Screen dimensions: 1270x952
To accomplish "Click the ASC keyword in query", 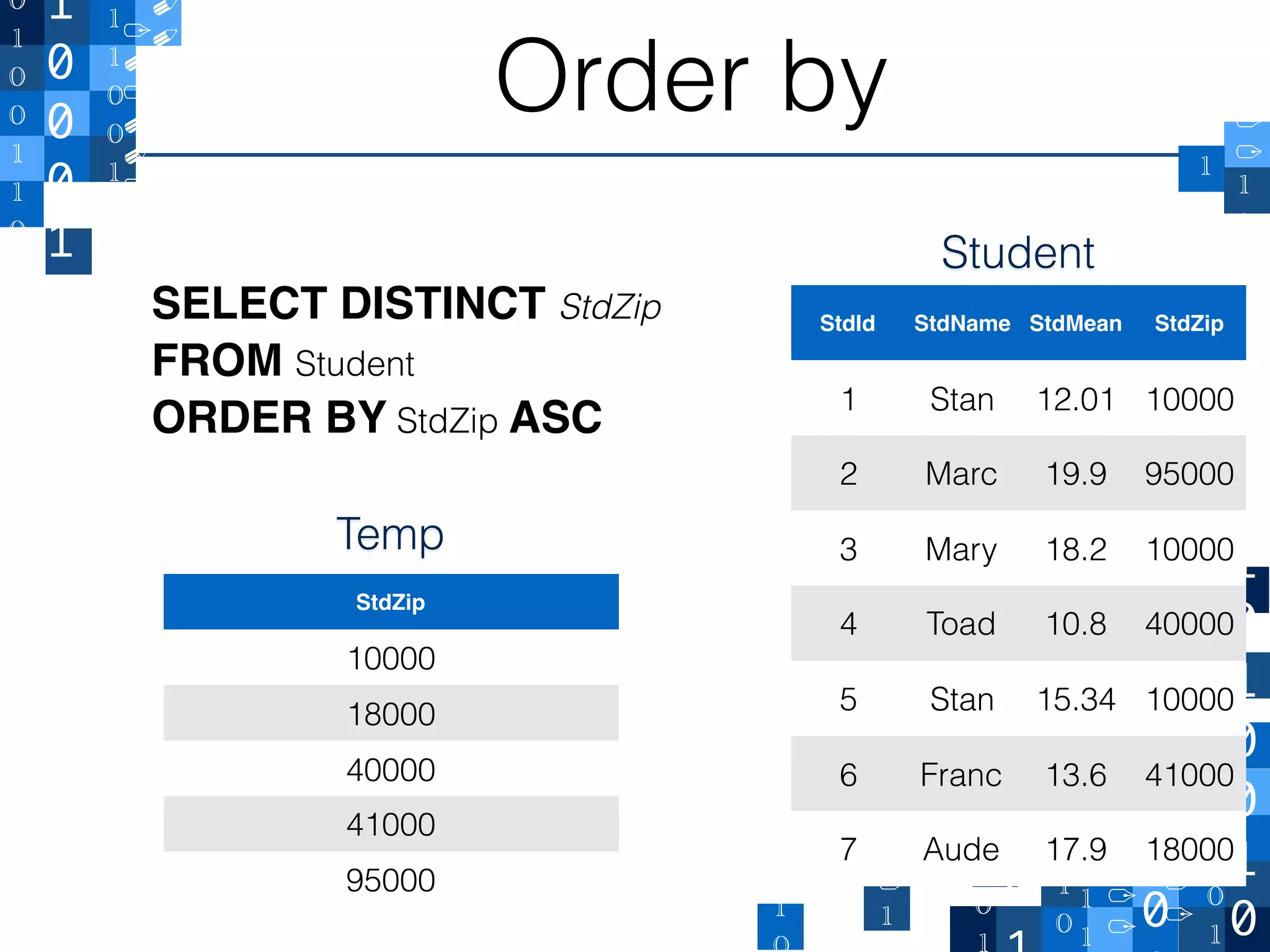I will tap(555, 417).
